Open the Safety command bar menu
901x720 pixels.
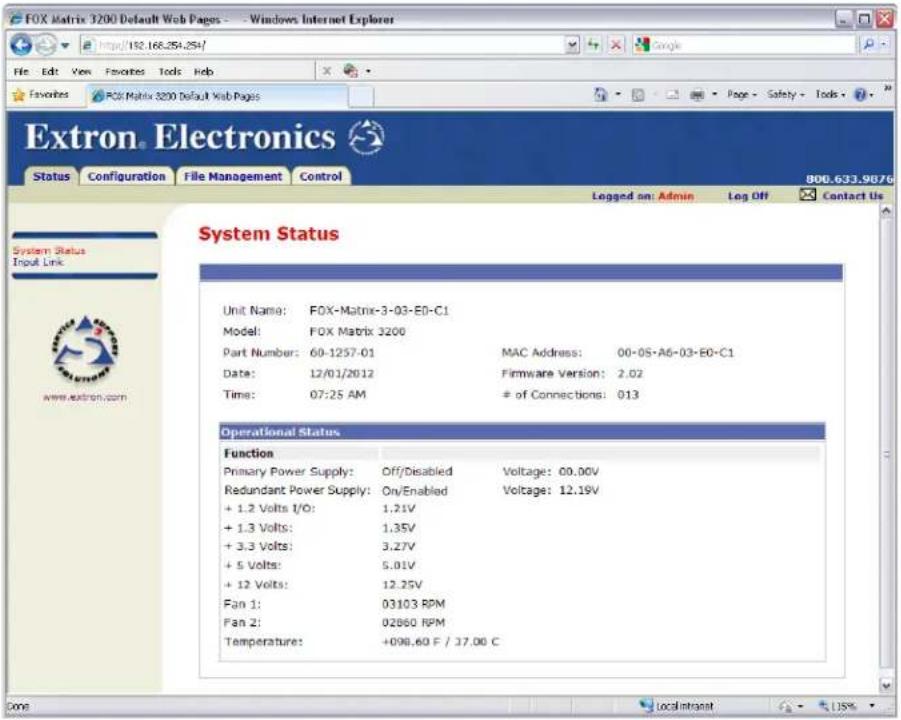tap(786, 94)
